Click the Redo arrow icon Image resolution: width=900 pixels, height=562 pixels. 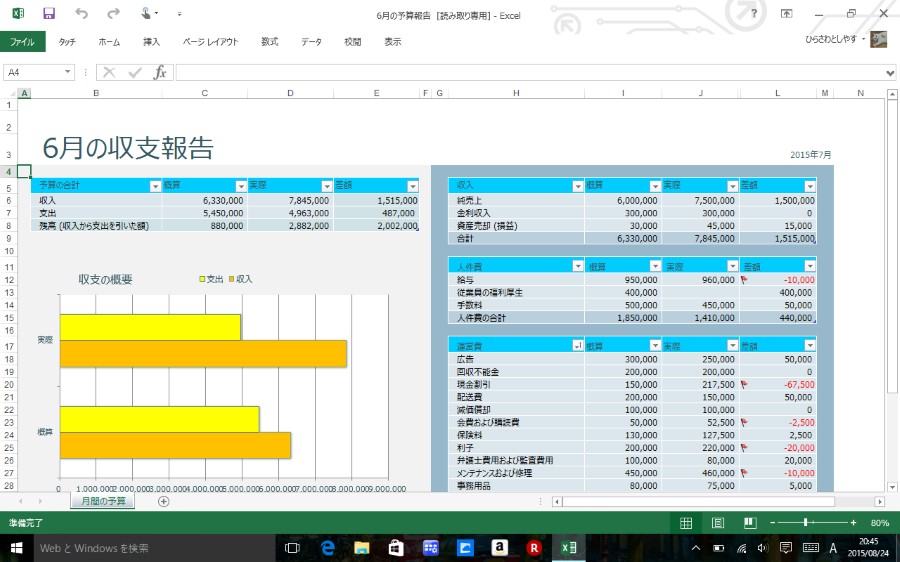click(113, 14)
